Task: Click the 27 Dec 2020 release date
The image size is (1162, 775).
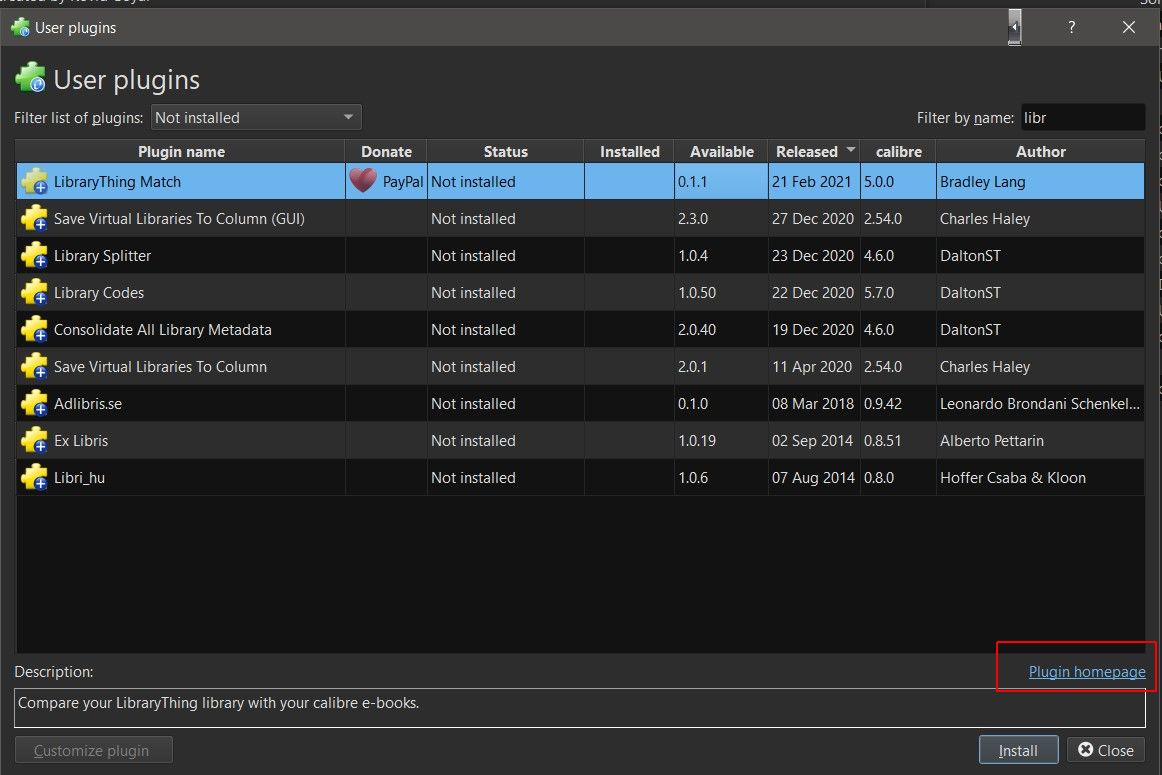Action: coord(812,219)
